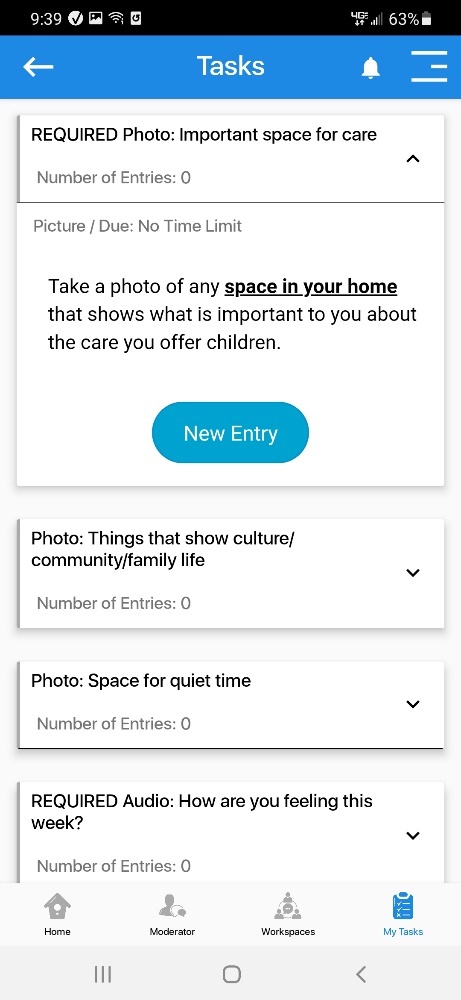Expand the How are you feeling task
Viewport: 461px width, 1000px height.
coord(413,835)
